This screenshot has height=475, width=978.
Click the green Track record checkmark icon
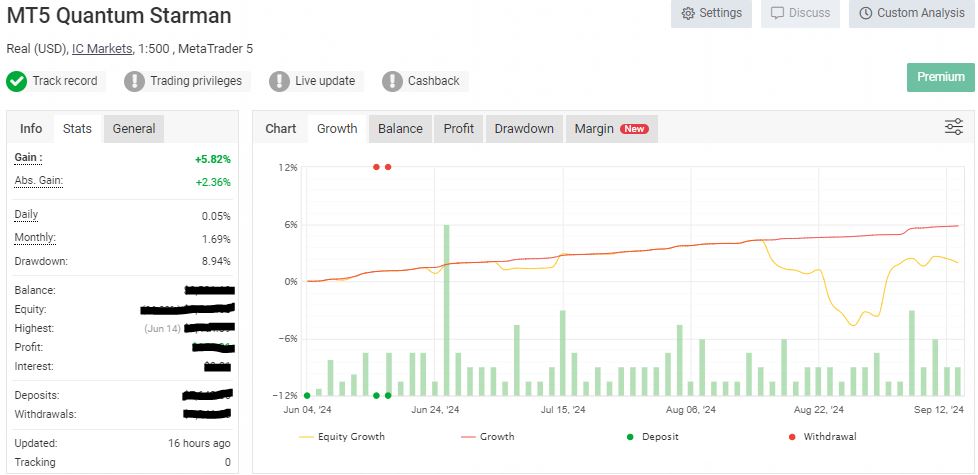[x=16, y=81]
